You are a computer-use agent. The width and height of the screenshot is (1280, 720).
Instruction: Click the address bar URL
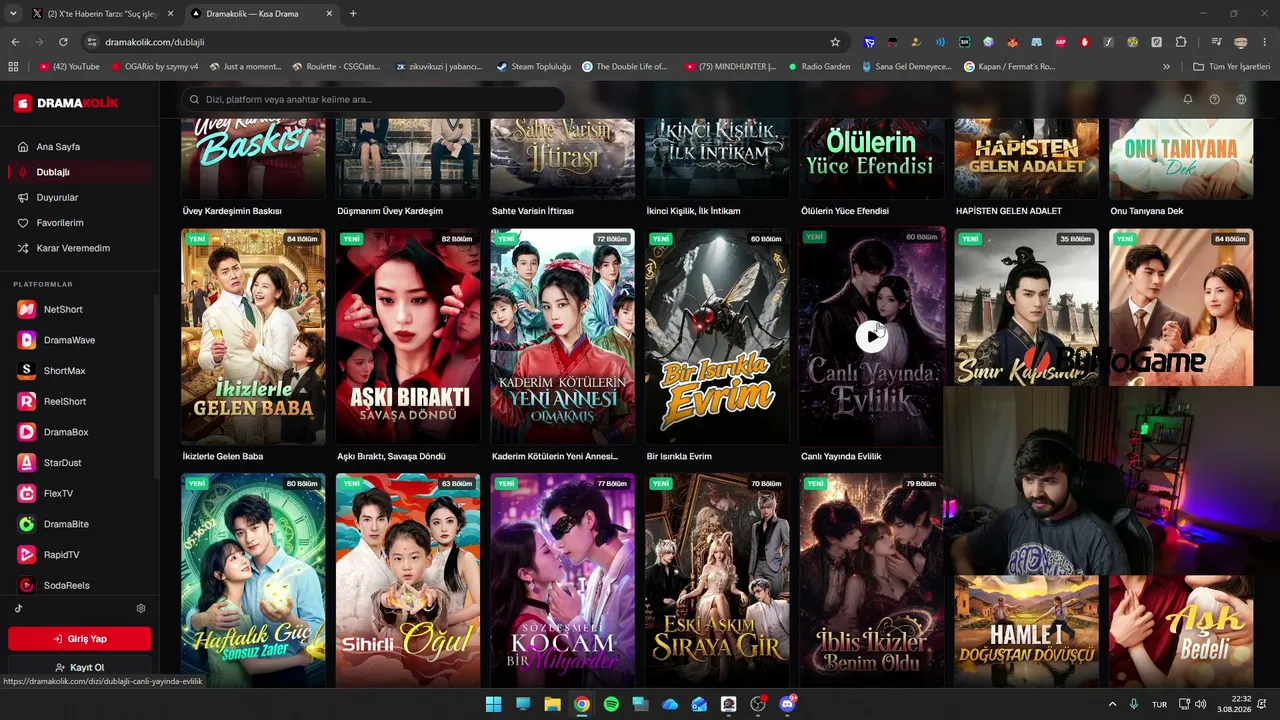pyautogui.click(x=155, y=42)
